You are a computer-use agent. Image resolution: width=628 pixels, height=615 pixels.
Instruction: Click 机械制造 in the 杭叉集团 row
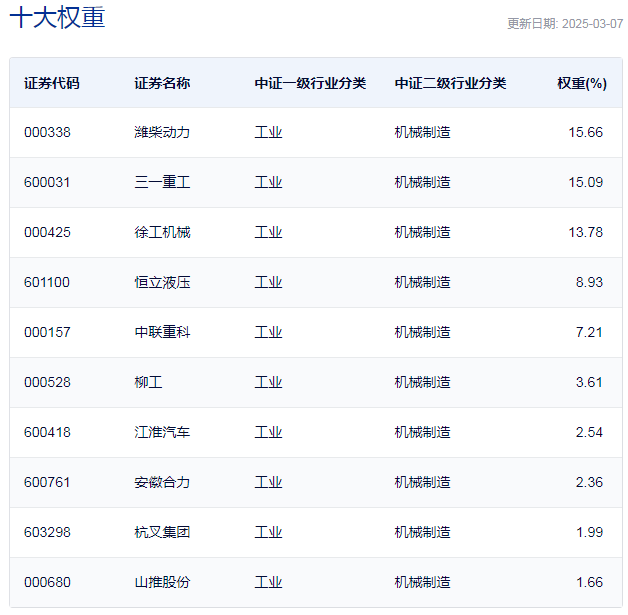coord(423,533)
